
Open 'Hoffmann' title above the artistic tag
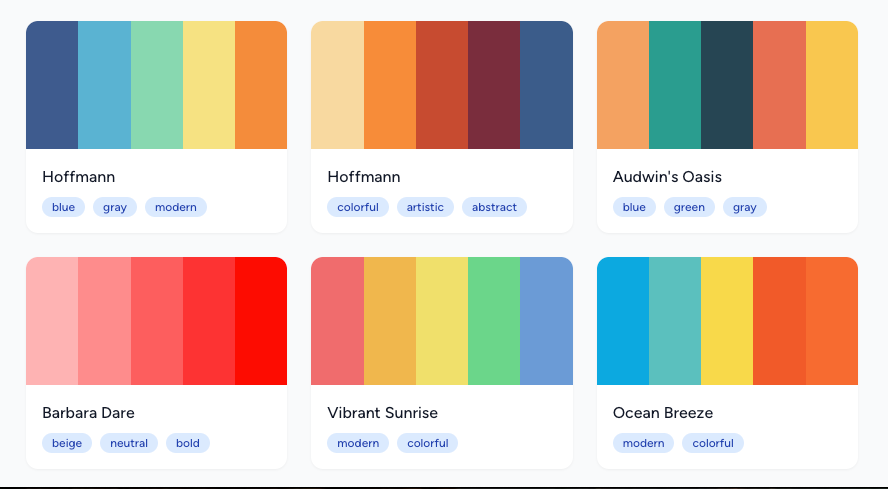tap(364, 177)
